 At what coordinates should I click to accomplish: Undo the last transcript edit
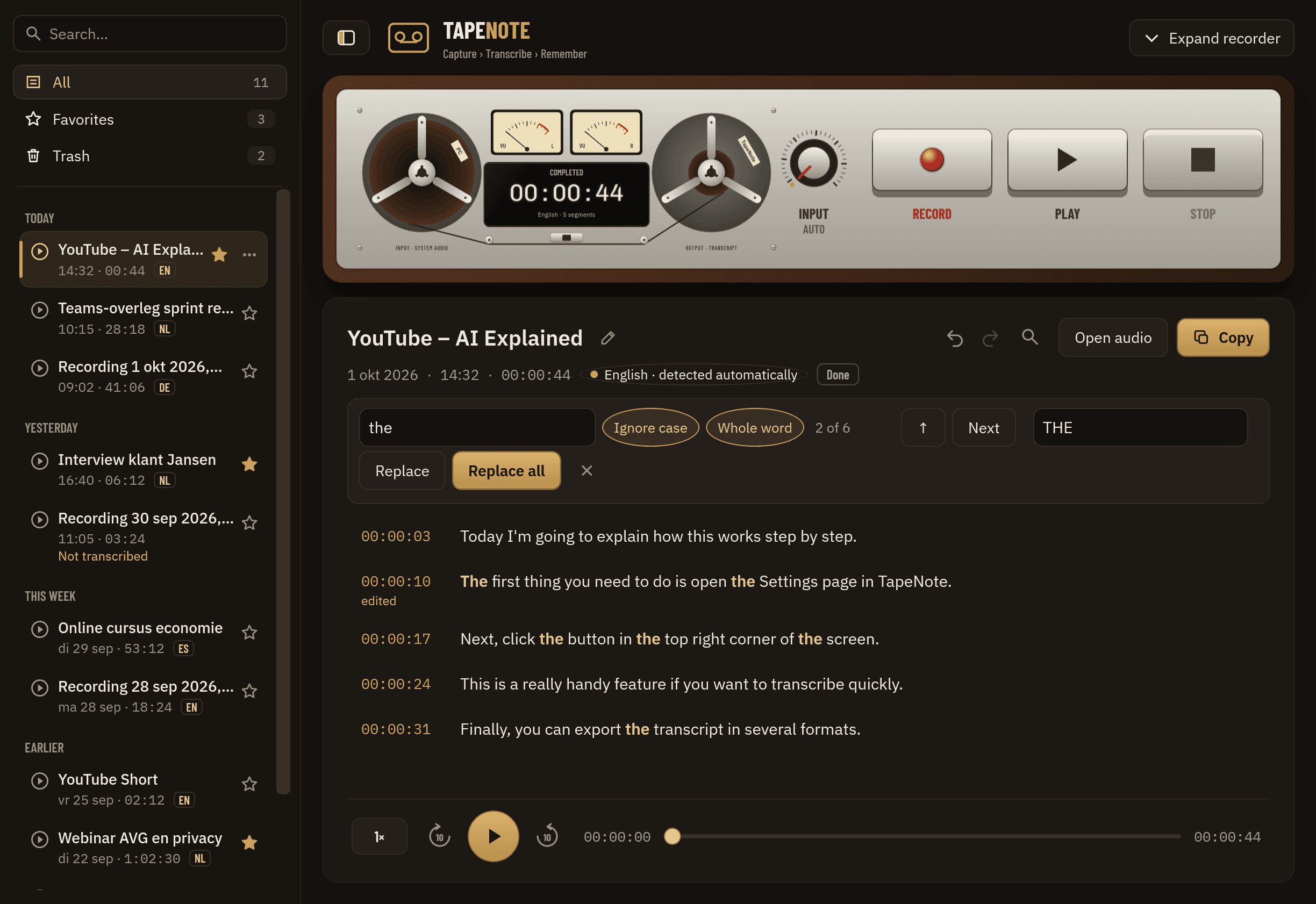coord(955,338)
